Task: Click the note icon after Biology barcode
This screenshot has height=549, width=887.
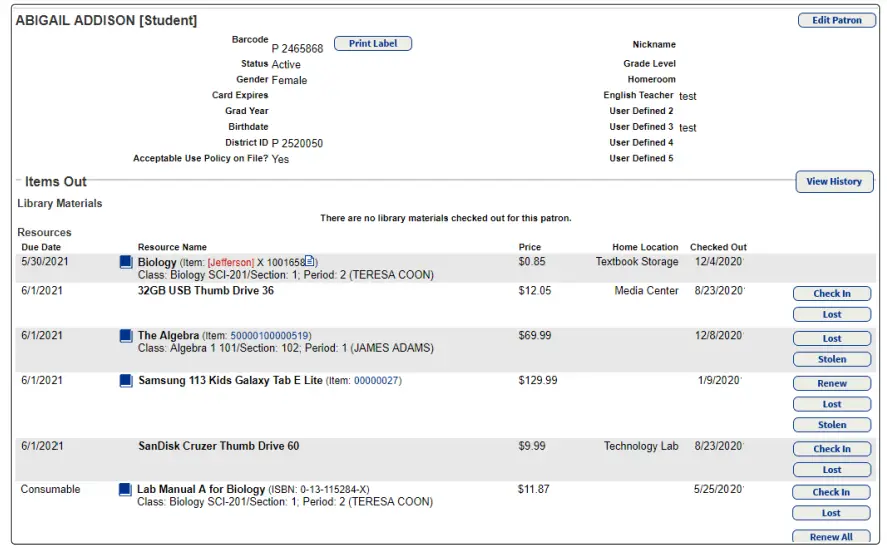Action: click(x=311, y=261)
